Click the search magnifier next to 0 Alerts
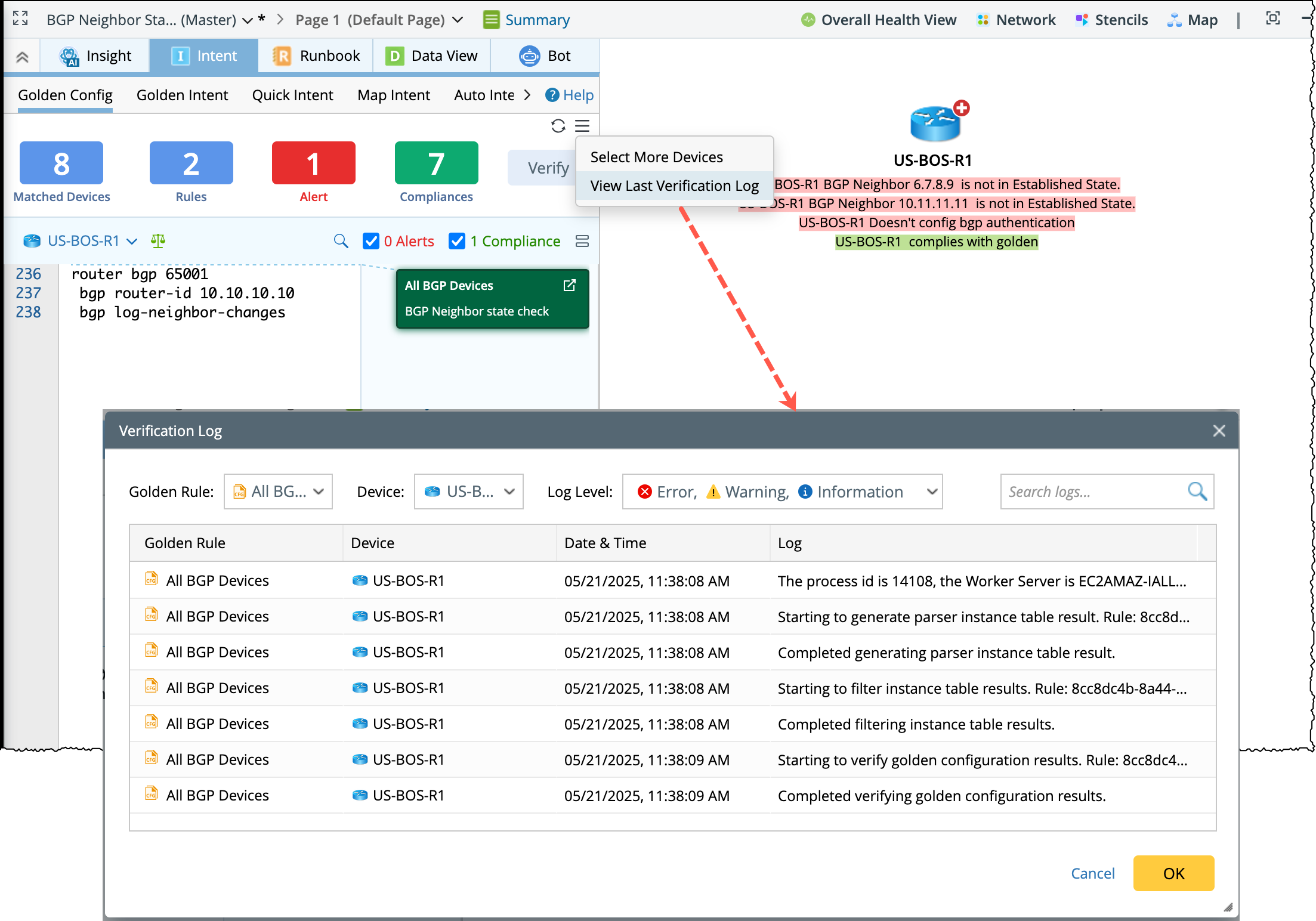The image size is (1316, 921). pos(341,241)
